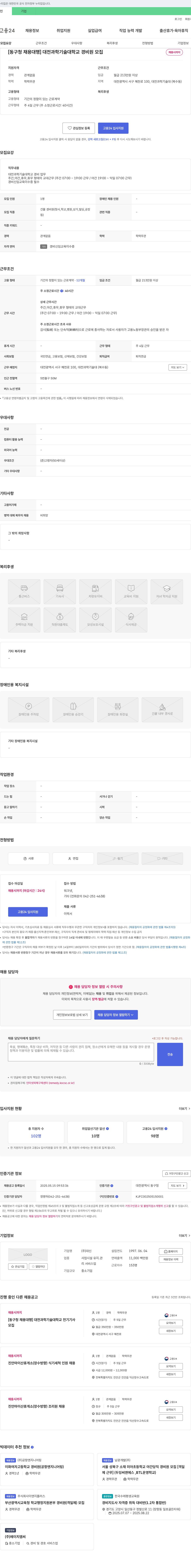Open the 실업급여 menu
Viewport: 191px width, 1568px height.
(95, 30)
